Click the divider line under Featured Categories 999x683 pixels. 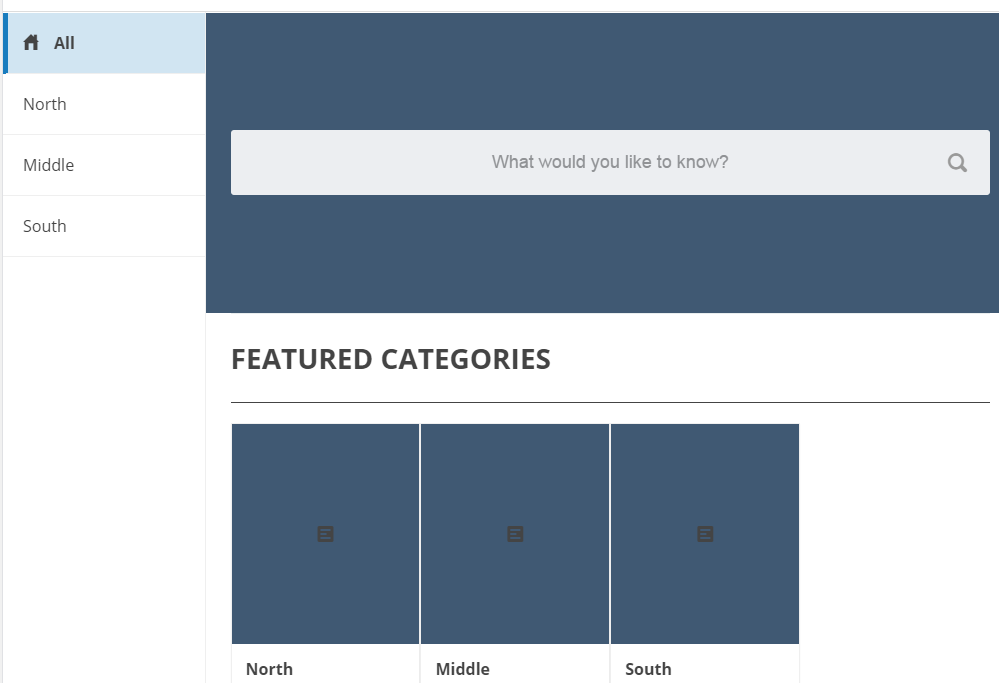[x=610, y=402]
